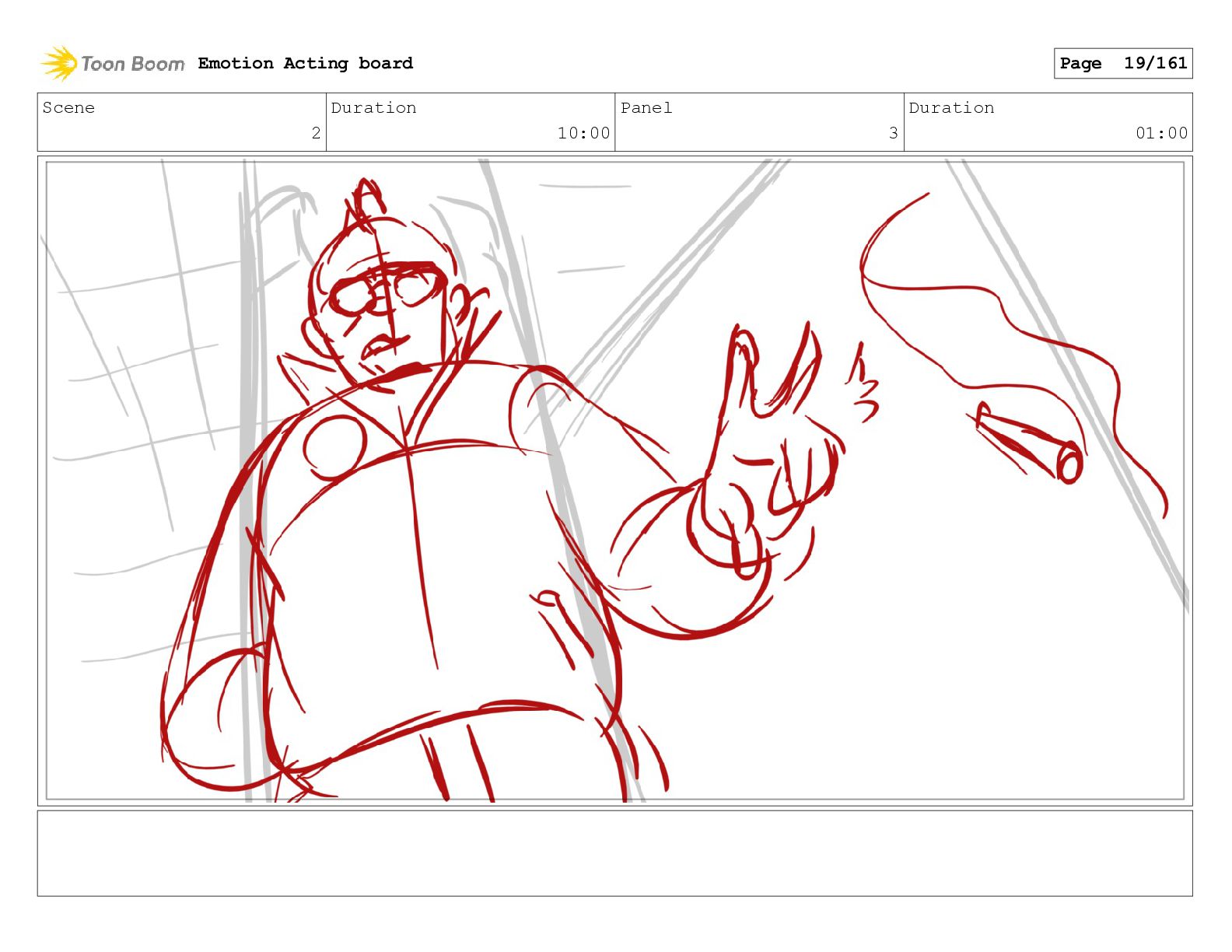Click the 'Page 19/161' box
The image size is (1232, 952).
click(1123, 63)
